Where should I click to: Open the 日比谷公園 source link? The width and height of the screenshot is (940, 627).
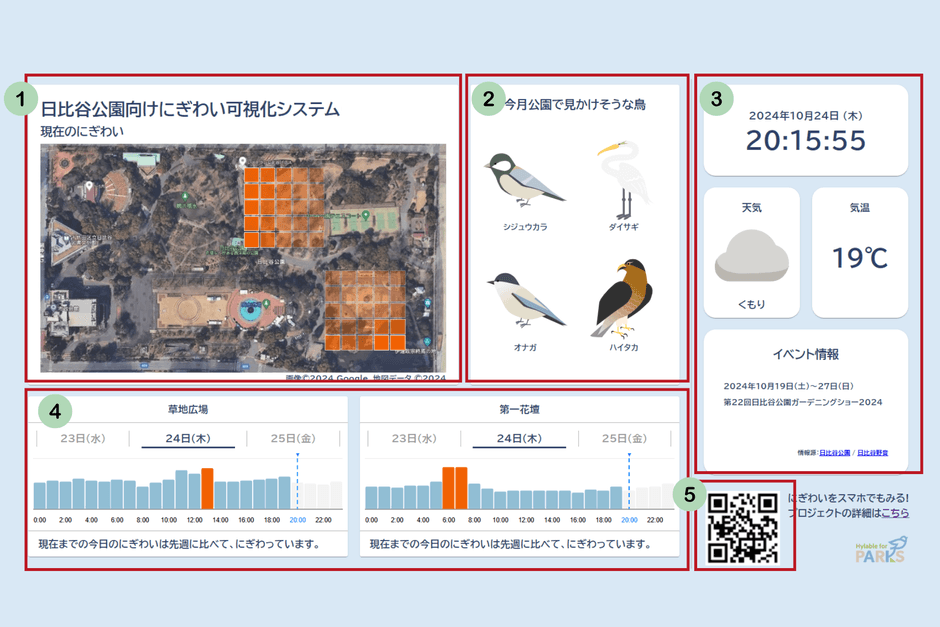[835, 453]
